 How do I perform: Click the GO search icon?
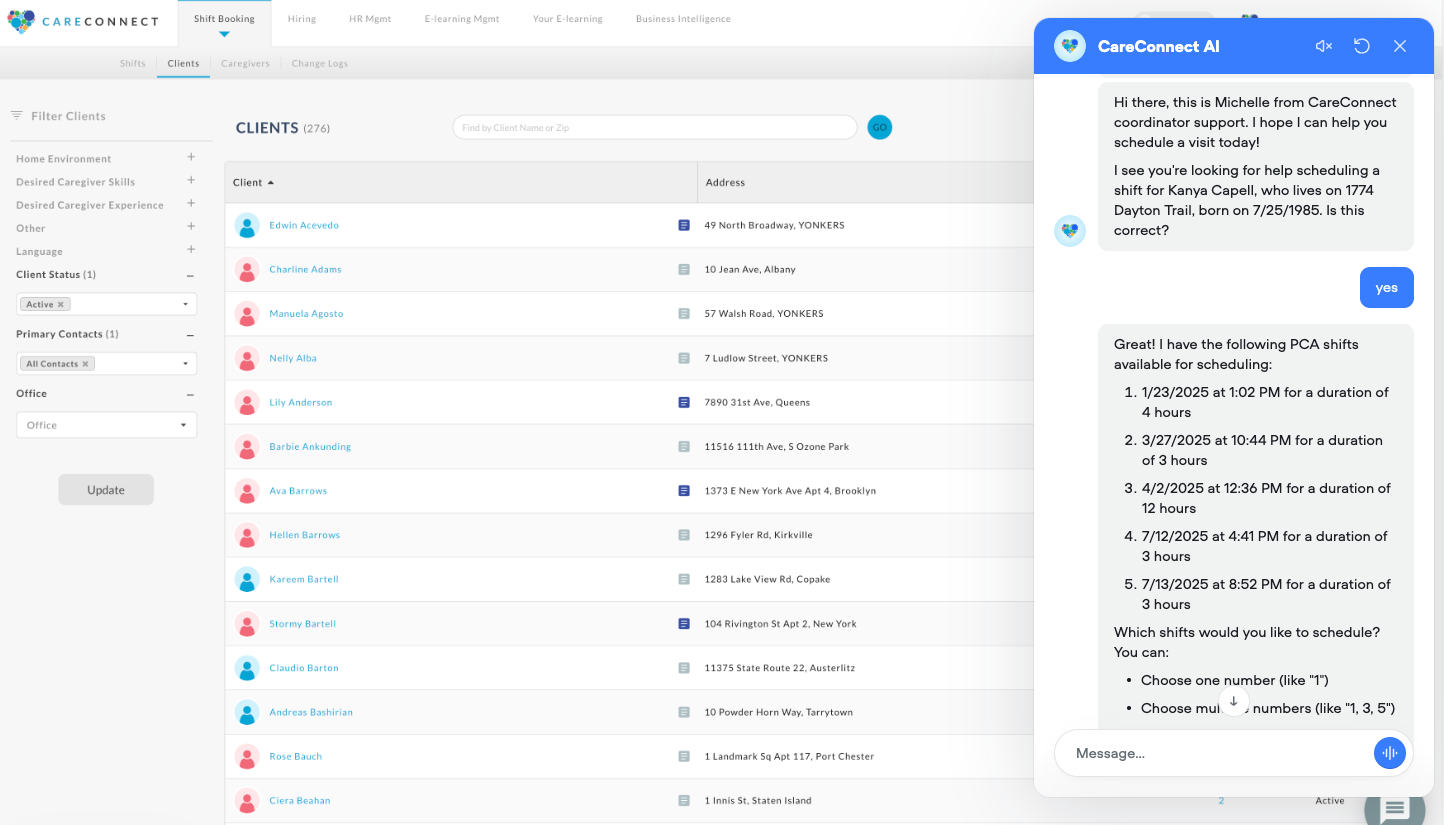pos(879,127)
